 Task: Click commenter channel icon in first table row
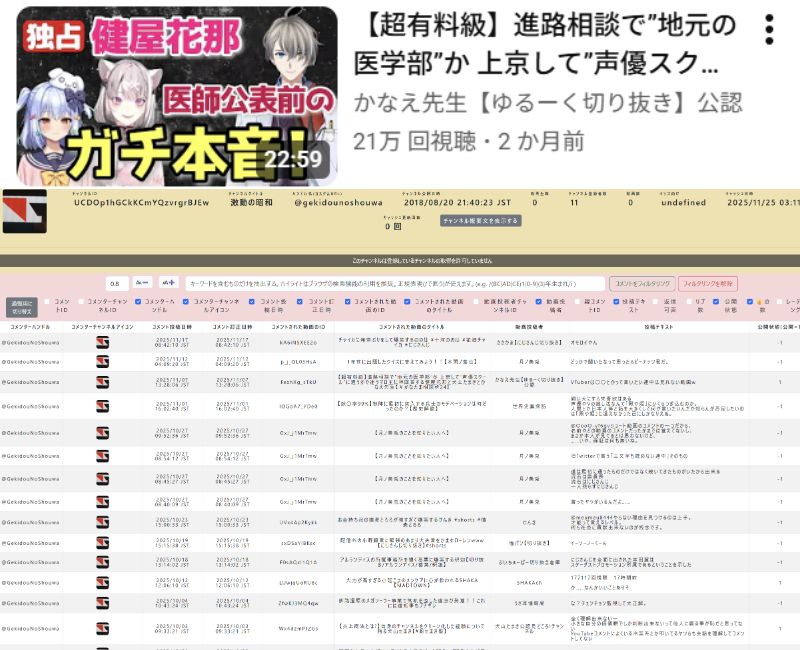102,343
